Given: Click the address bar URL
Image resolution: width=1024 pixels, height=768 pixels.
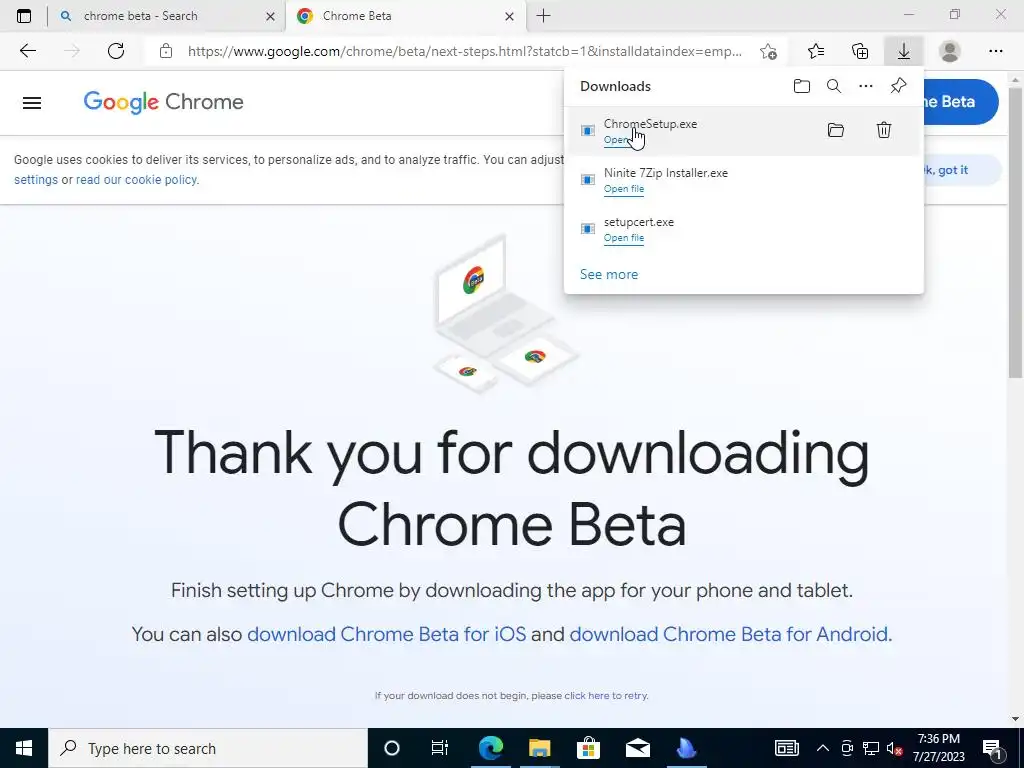Looking at the screenshot, I should [464, 51].
